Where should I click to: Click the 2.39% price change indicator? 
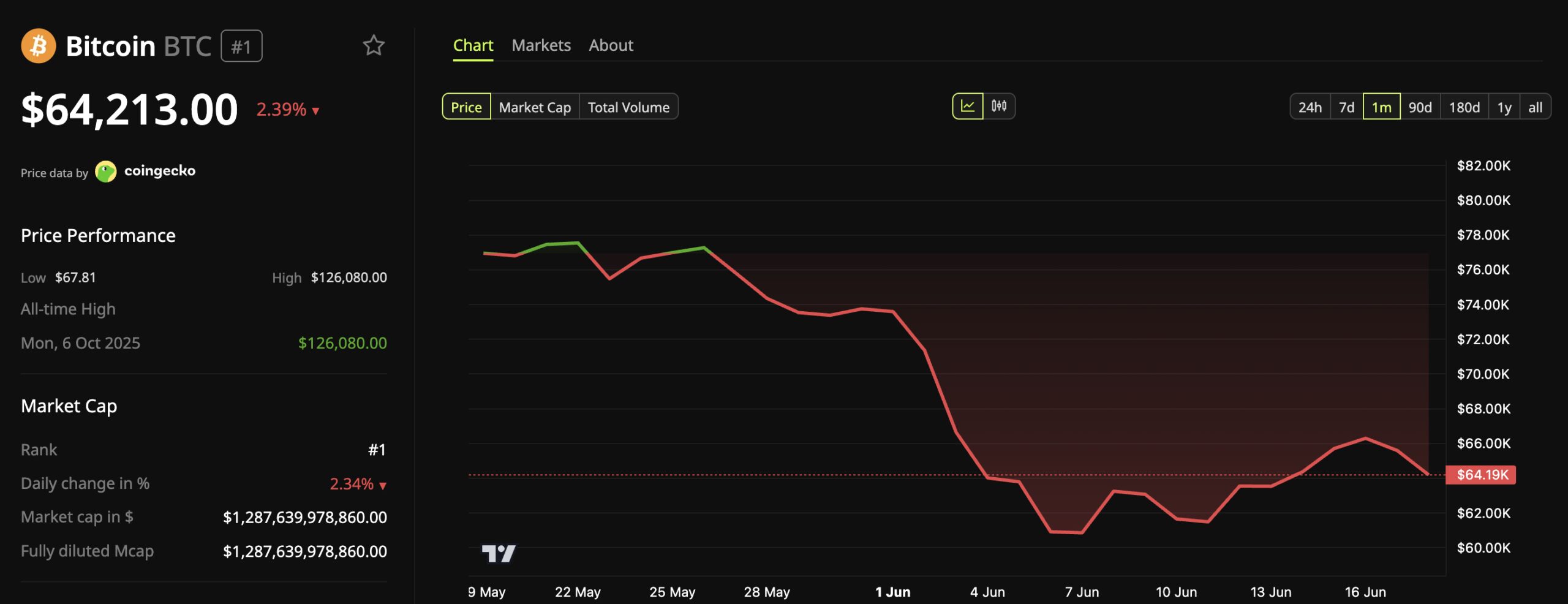[x=288, y=110]
